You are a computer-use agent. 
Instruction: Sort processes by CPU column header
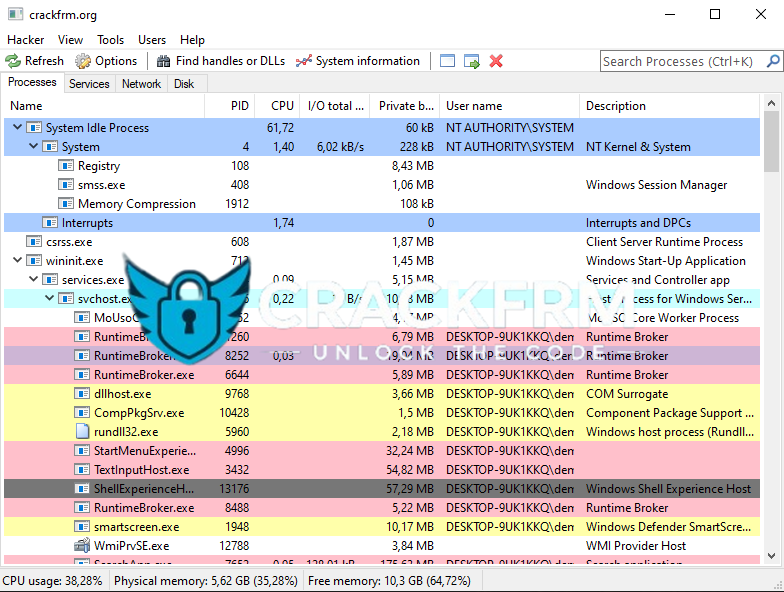(x=282, y=106)
